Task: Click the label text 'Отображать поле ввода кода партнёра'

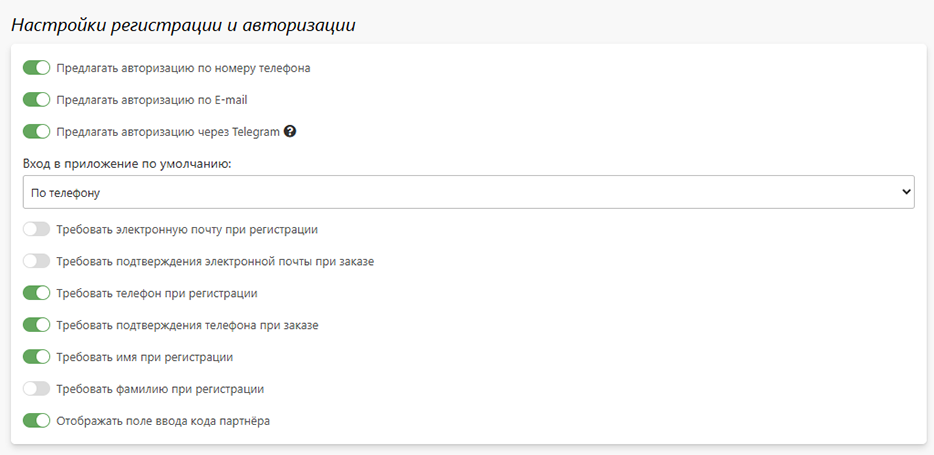Action: coord(163,421)
